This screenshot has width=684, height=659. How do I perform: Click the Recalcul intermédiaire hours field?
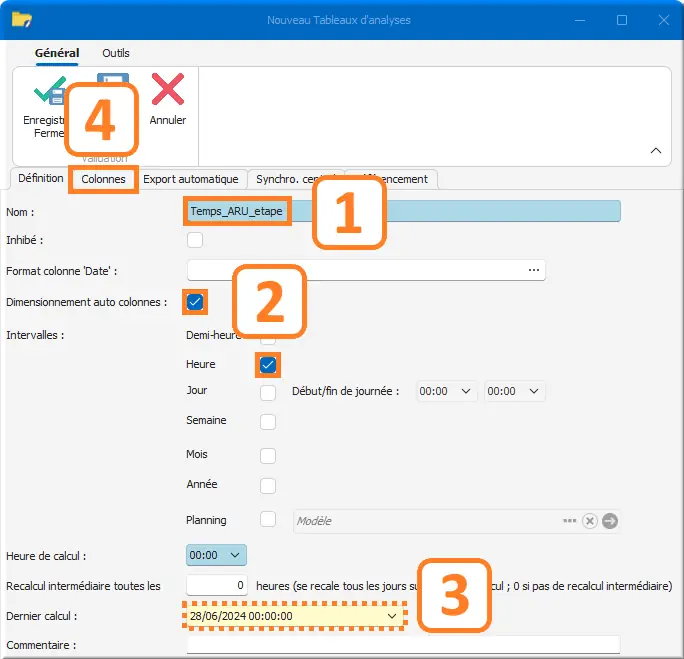[x=217, y=585]
